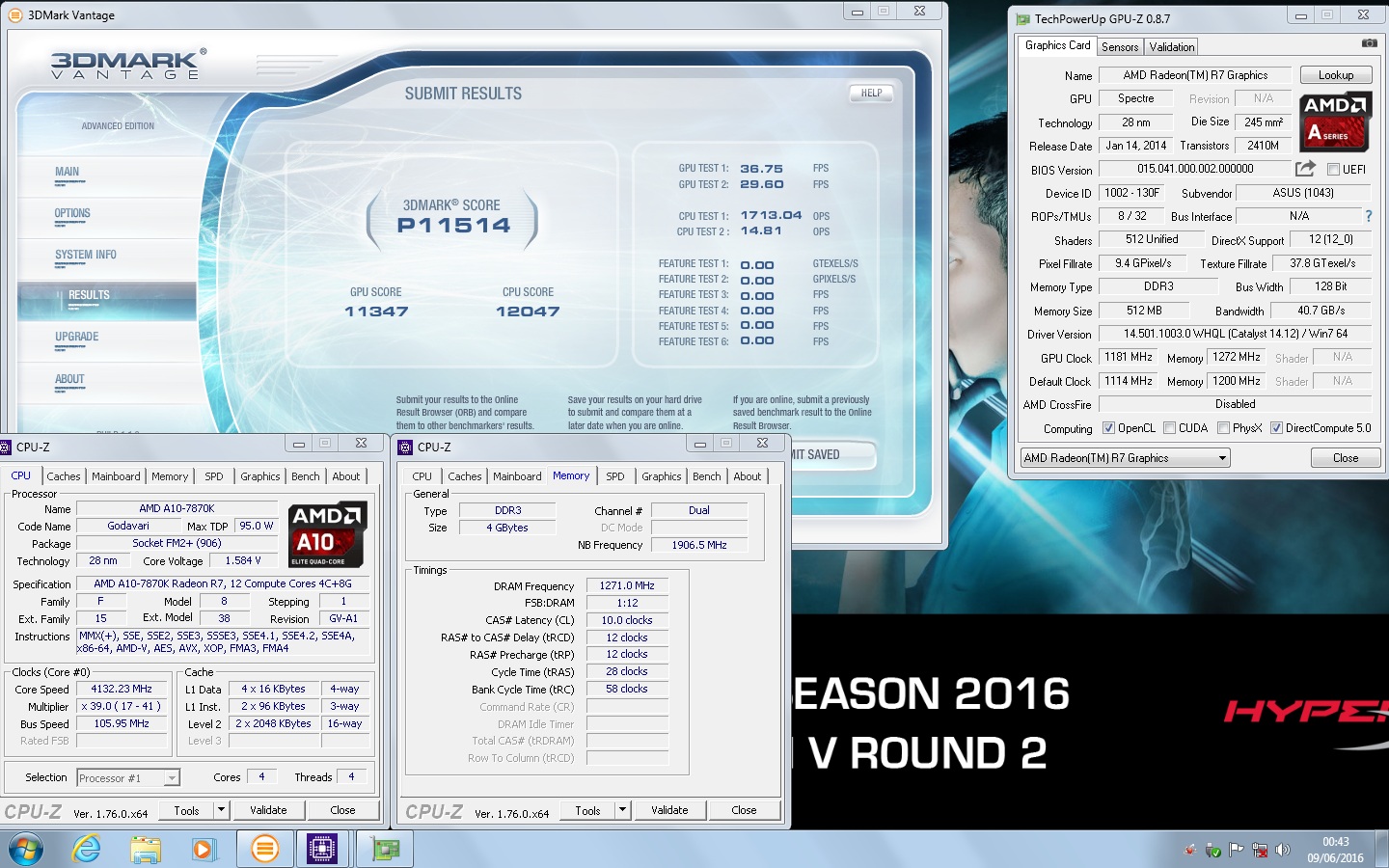The width and height of the screenshot is (1389, 868).
Task: Click the GPU Clock 1181 MHz field
Action: 1129,357
